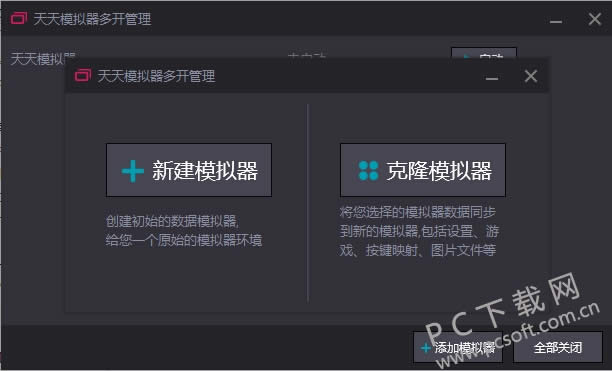Viewport: 612px width, 371px height.
Task: Click the teal plus icon beside 新建模拟器
Action: tap(132, 171)
